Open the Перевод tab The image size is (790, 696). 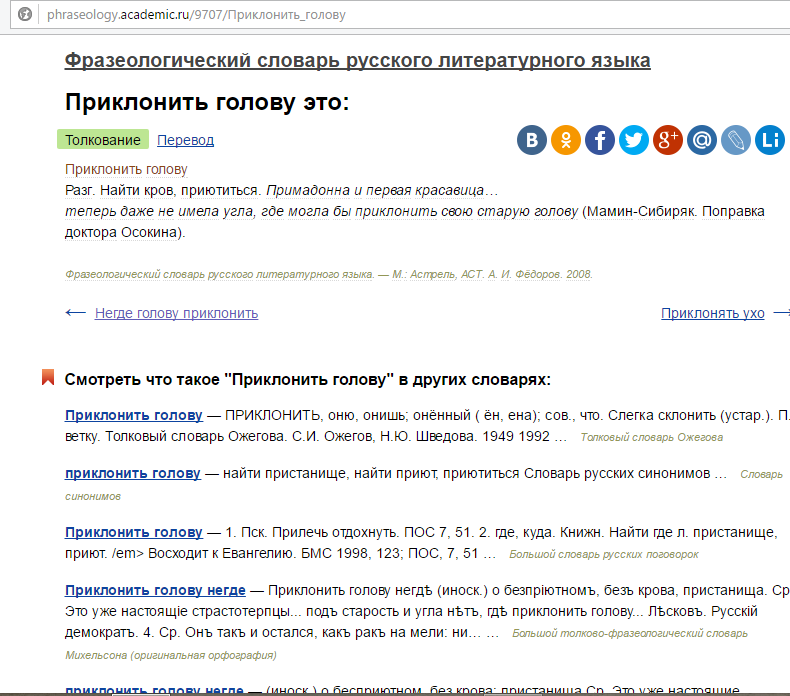185,140
